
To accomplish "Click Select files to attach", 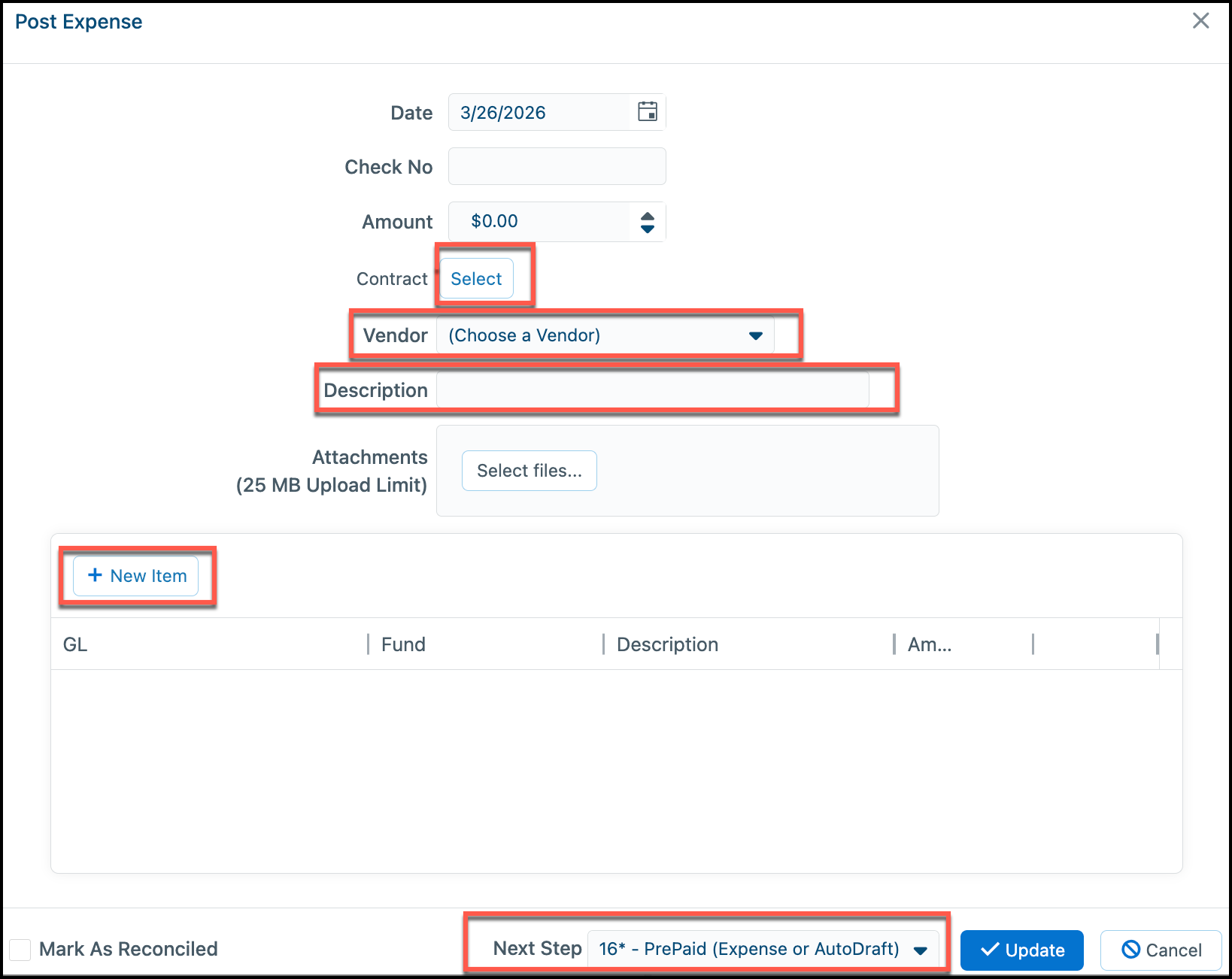I will coord(530,471).
